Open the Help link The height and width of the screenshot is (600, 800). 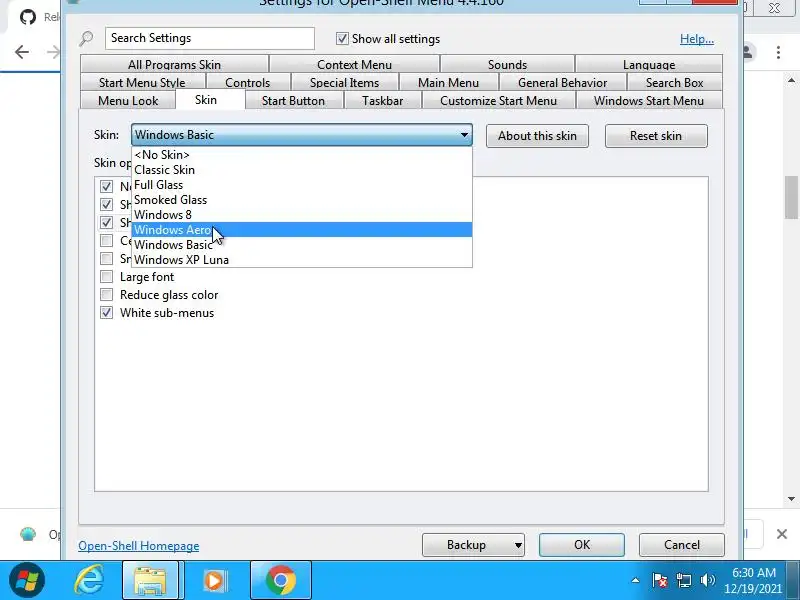pyautogui.click(x=697, y=39)
